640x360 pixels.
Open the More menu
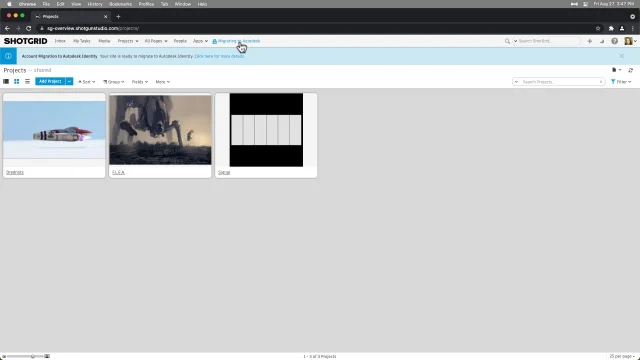162,82
